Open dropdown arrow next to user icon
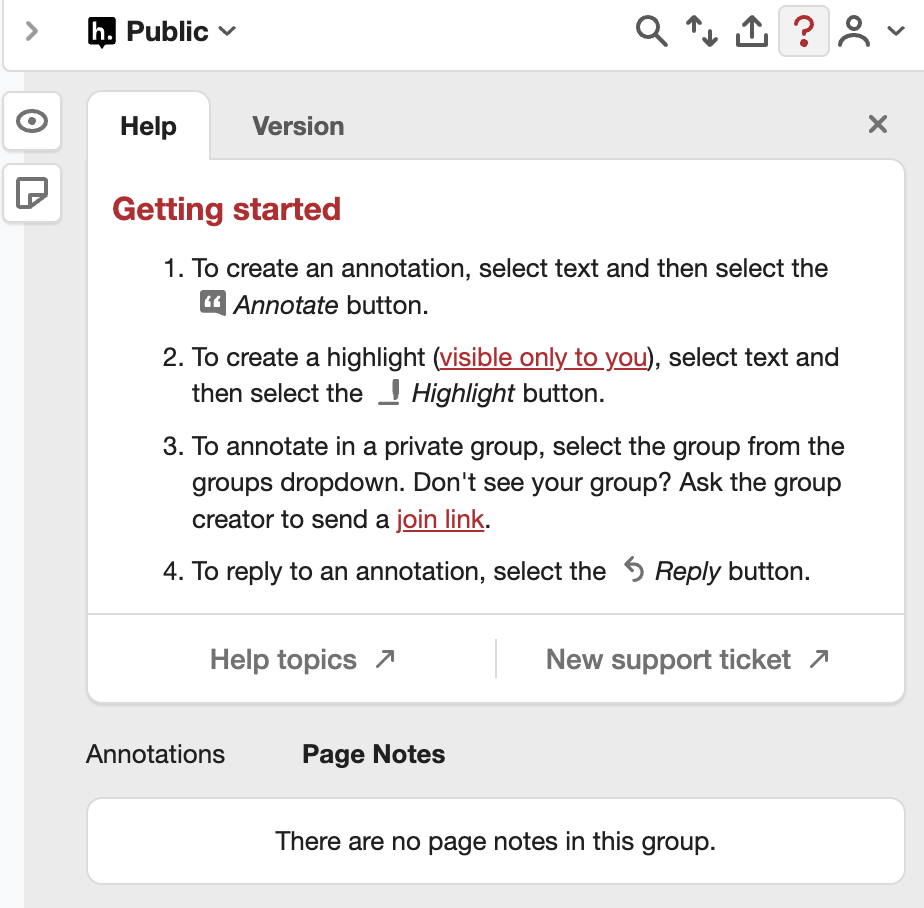Viewport: 924px width, 908px height. pyautogui.click(x=896, y=32)
